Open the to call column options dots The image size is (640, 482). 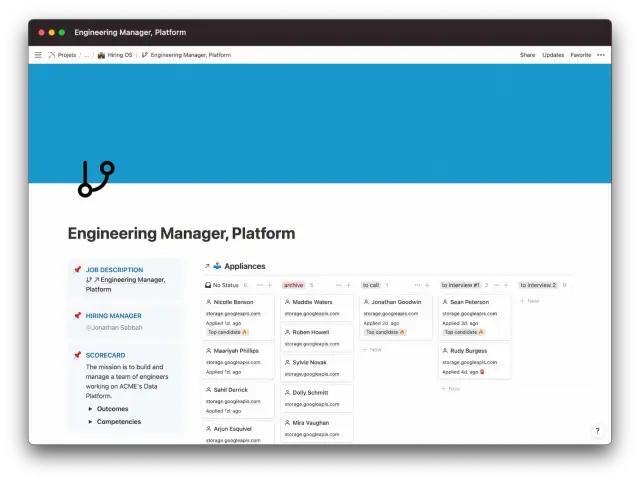[418, 285]
